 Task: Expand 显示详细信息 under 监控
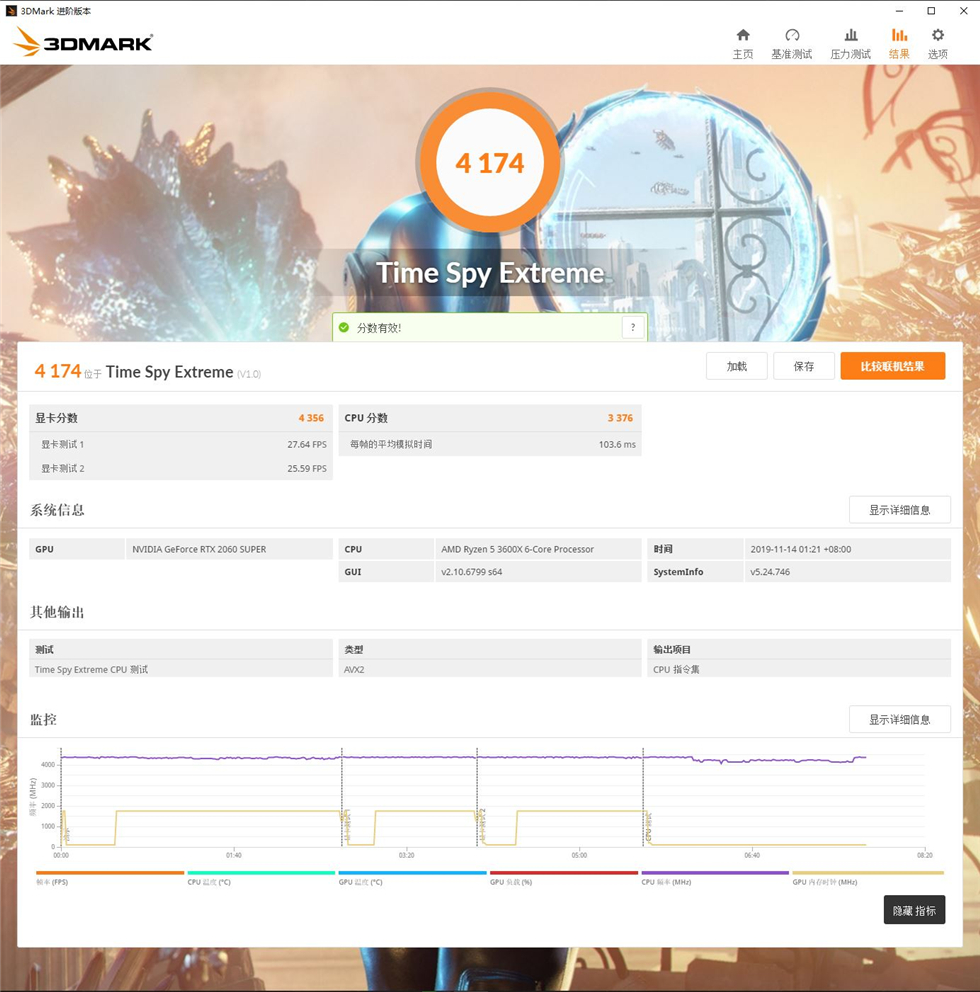pos(899,719)
